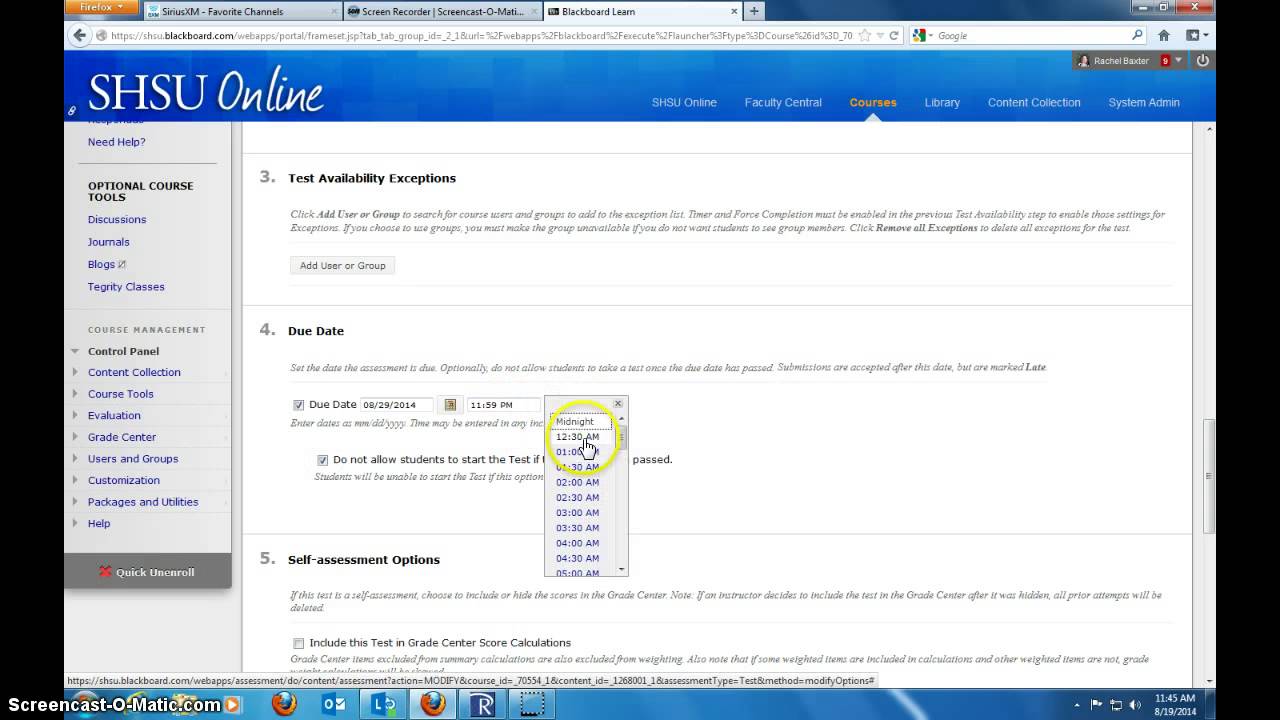
Task: Click the network icon in the system tray
Action: point(1117,705)
